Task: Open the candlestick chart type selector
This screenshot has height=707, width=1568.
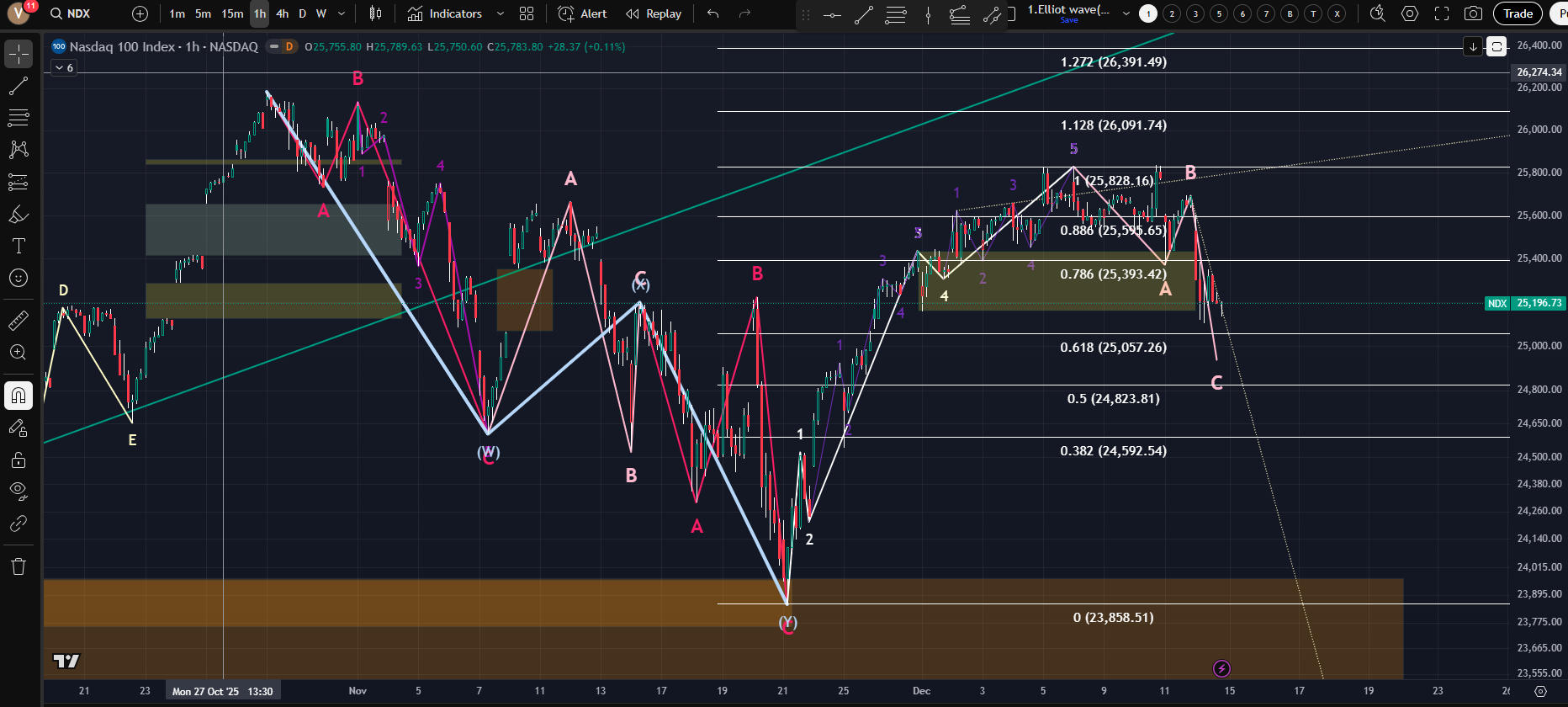Action: pos(375,13)
